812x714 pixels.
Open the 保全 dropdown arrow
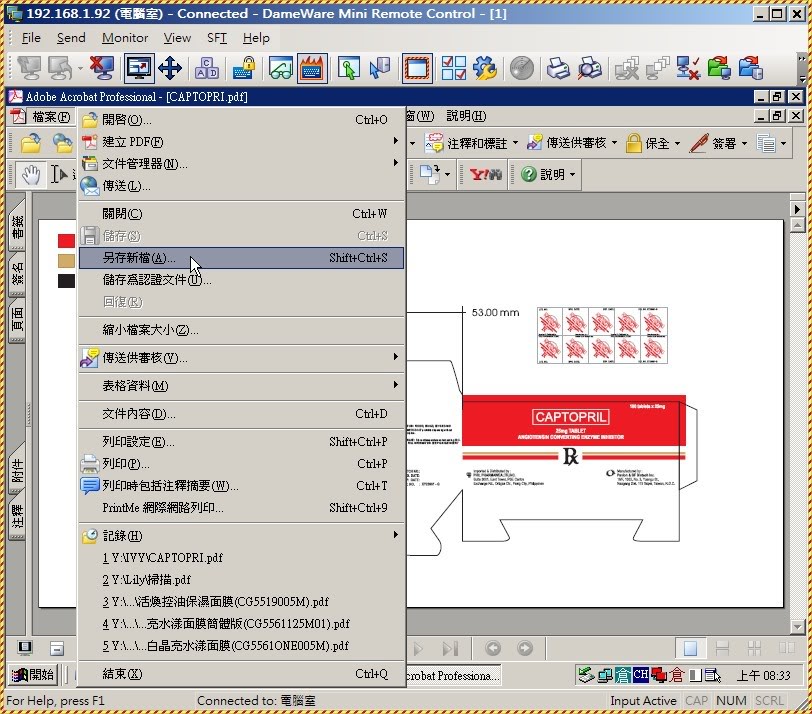point(677,143)
